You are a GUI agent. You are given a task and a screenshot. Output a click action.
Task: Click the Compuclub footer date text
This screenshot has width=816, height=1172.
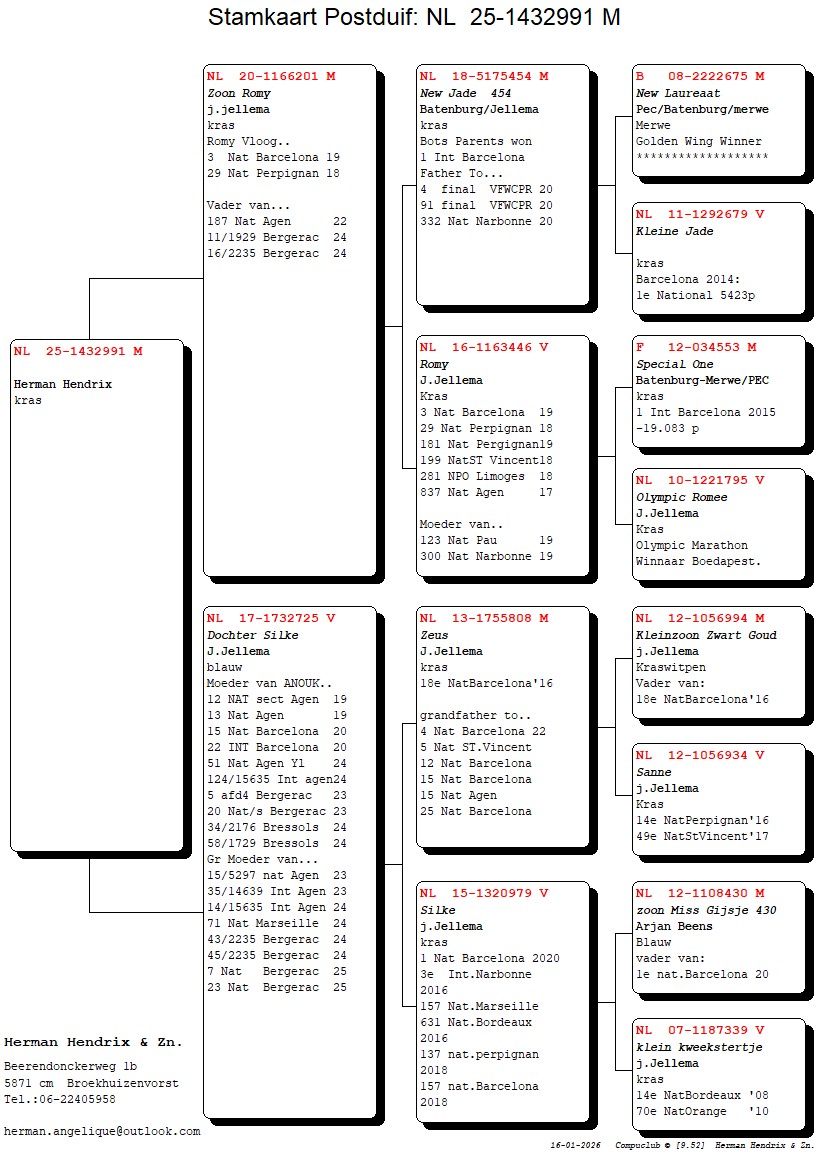click(x=575, y=1145)
